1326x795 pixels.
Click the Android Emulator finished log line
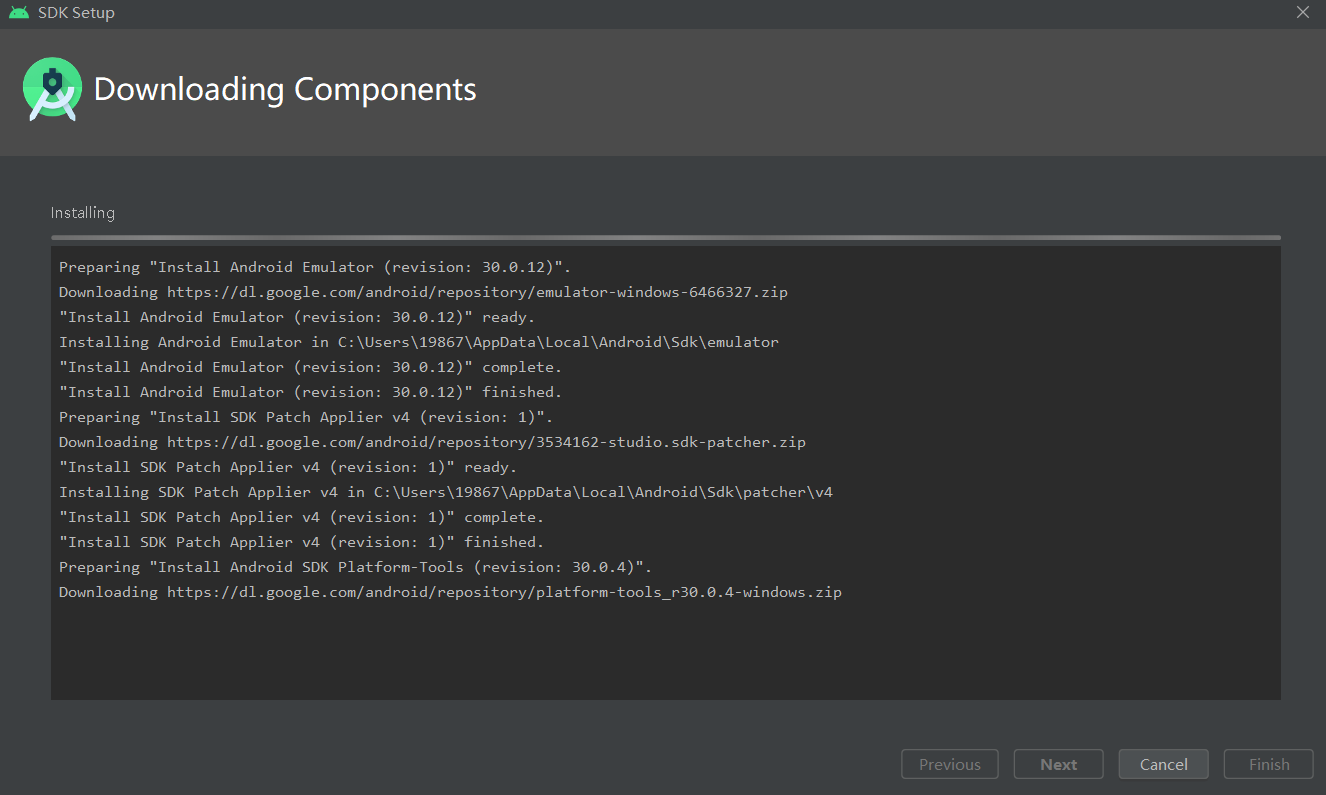pos(310,392)
